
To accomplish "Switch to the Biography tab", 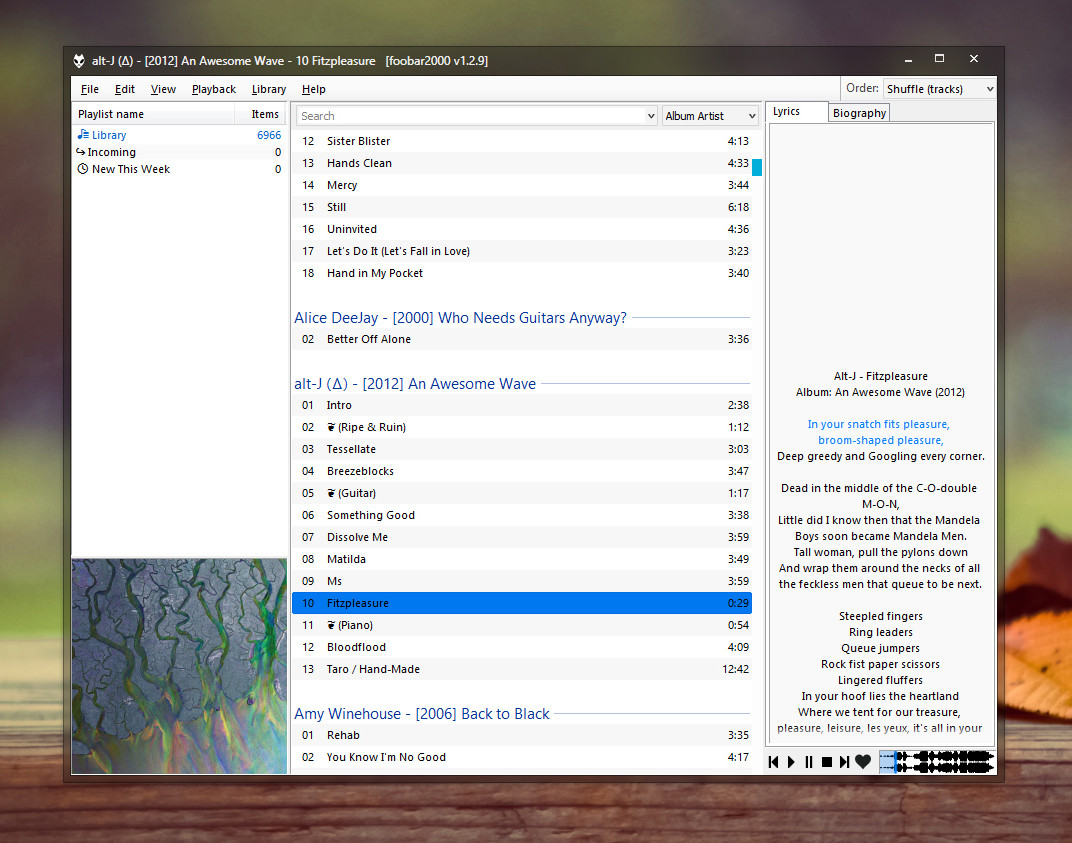I will [859, 113].
